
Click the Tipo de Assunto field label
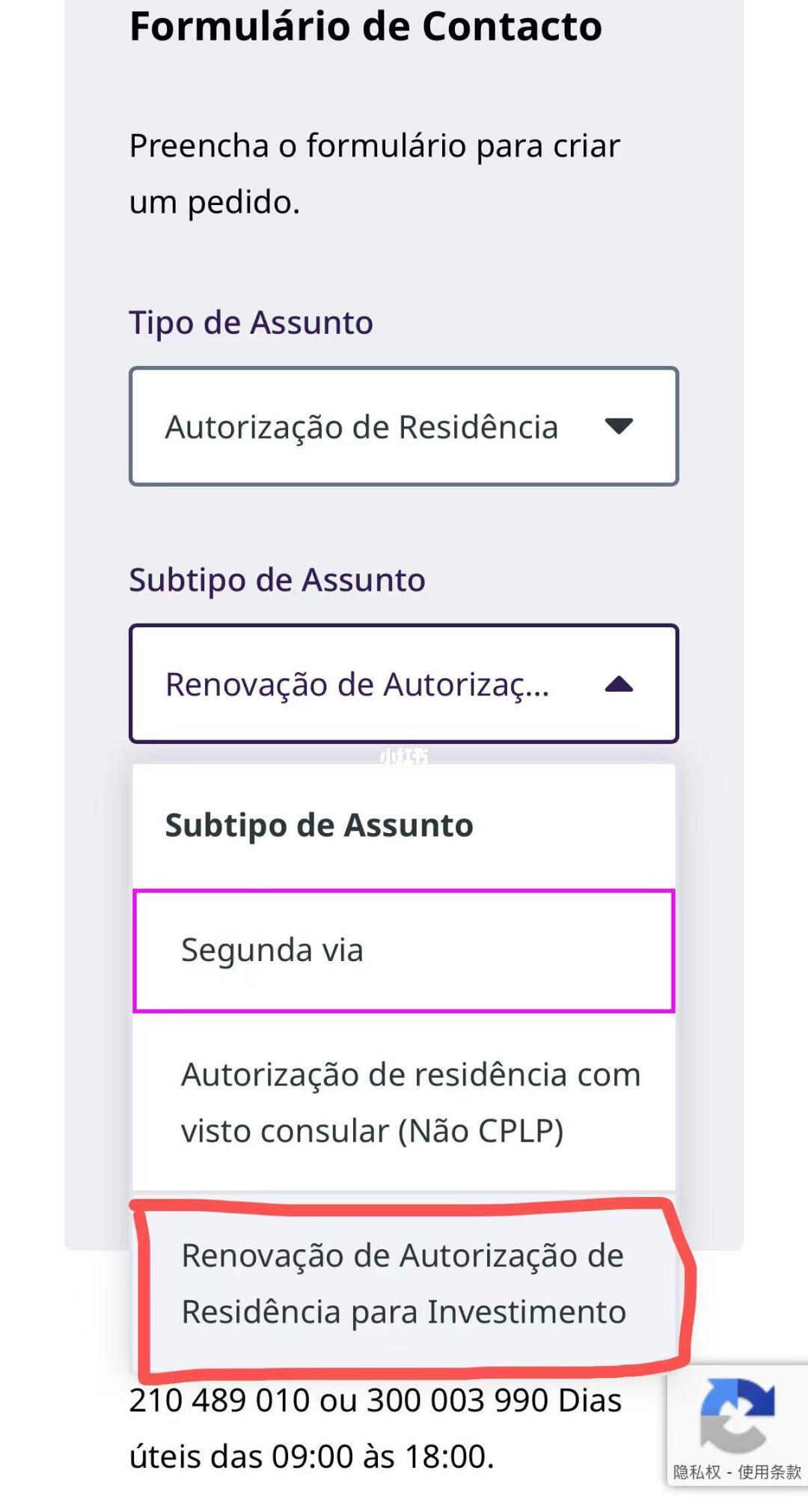coord(251,323)
